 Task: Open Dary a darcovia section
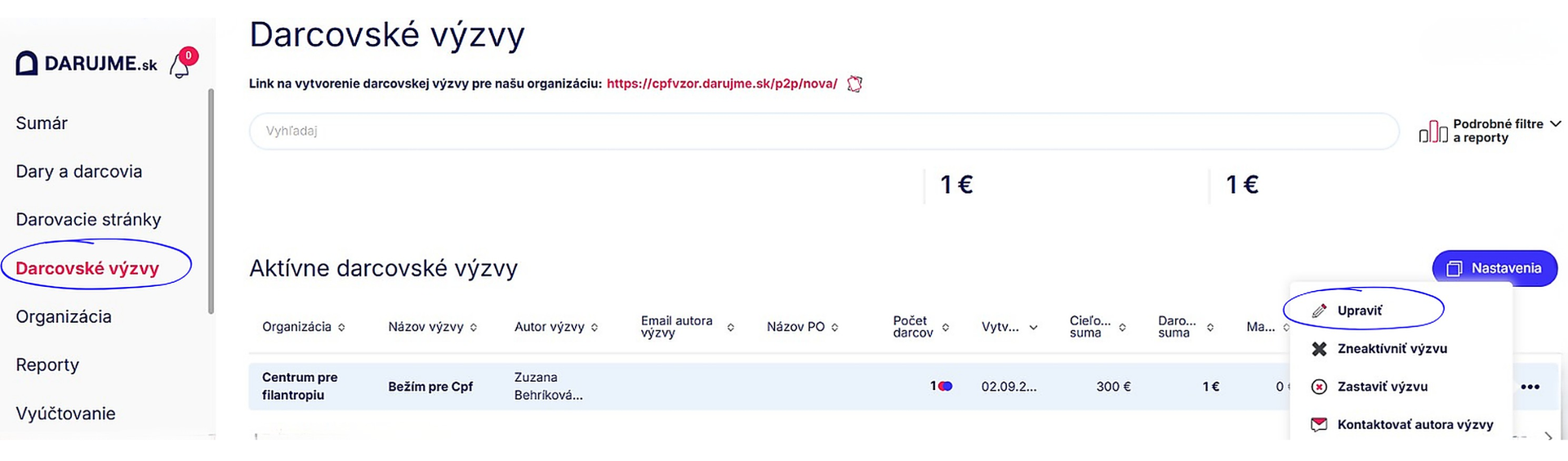click(79, 172)
